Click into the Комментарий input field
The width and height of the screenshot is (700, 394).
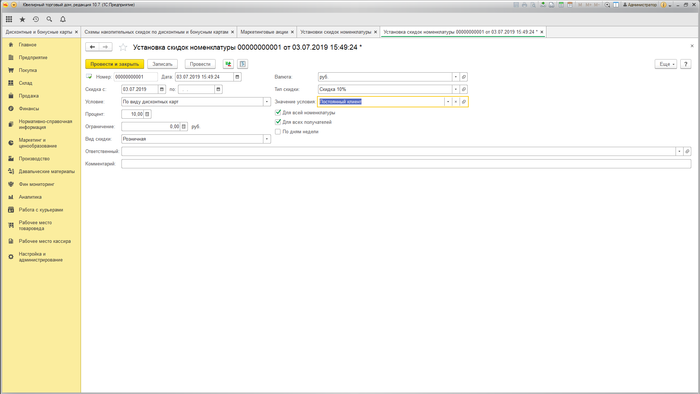(x=406, y=164)
